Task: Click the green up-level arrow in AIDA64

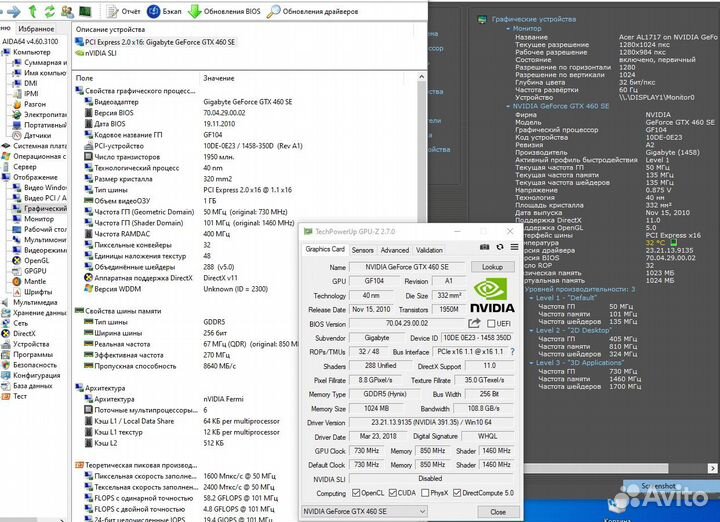Action: coord(33,11)
